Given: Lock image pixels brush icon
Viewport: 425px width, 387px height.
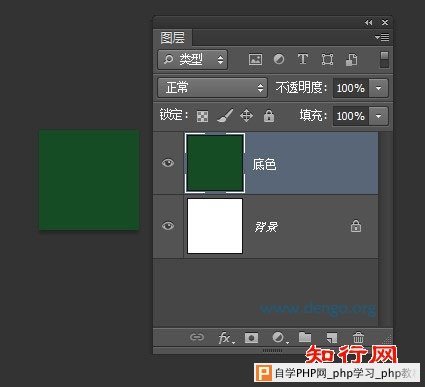Looking at the screenshot, I should coord(225,116).
